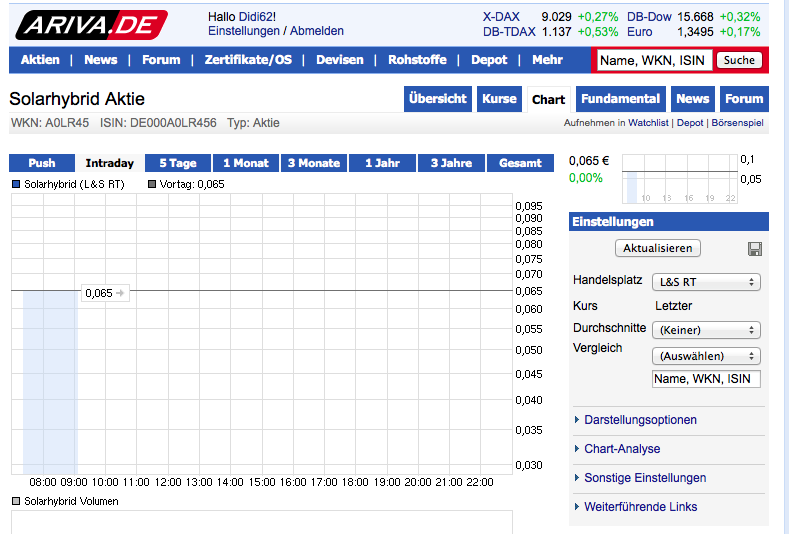
Task: Click the 0,00% change value
Action: click(x=586, y=178)
